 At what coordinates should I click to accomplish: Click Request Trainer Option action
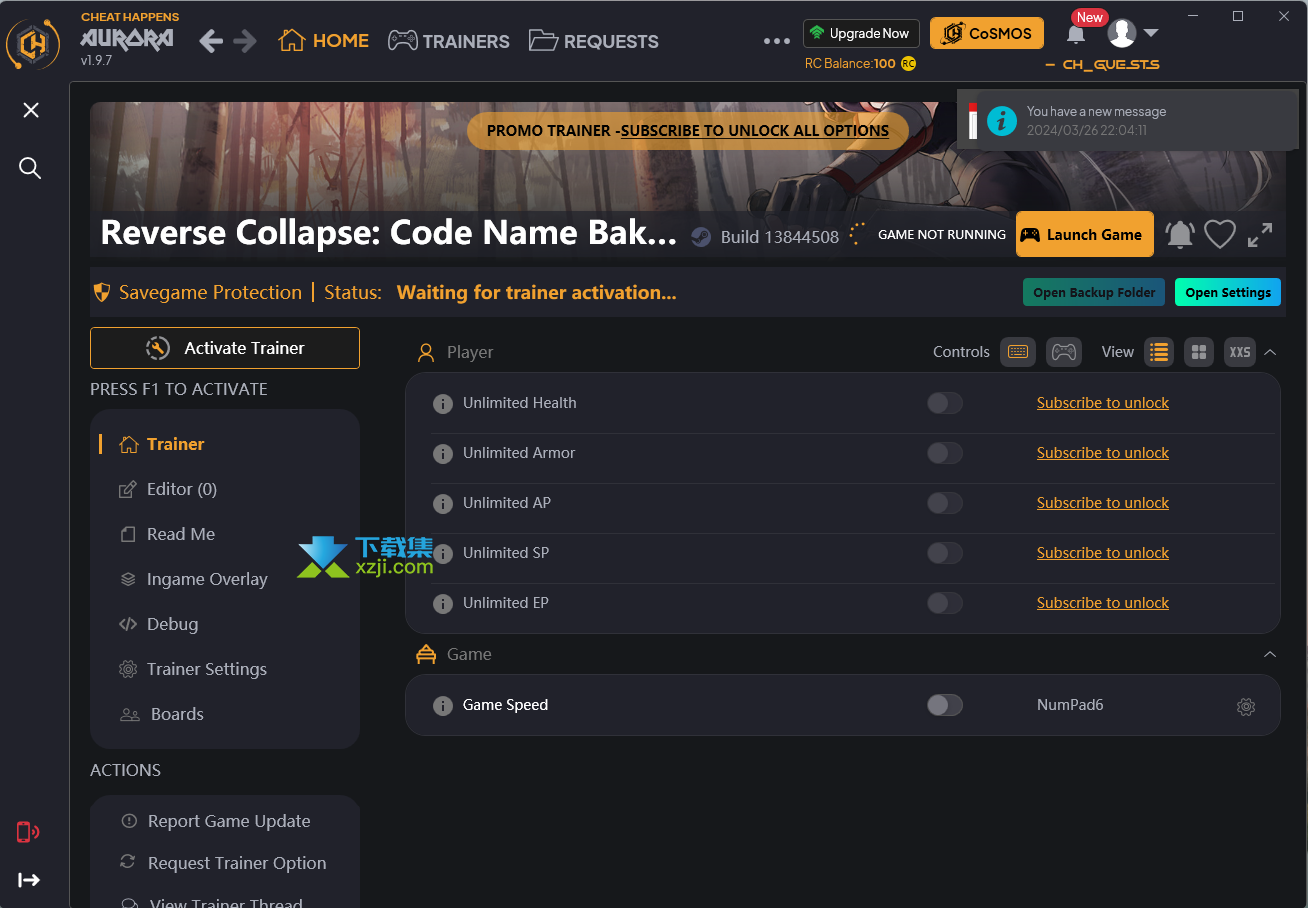point(223,863)
